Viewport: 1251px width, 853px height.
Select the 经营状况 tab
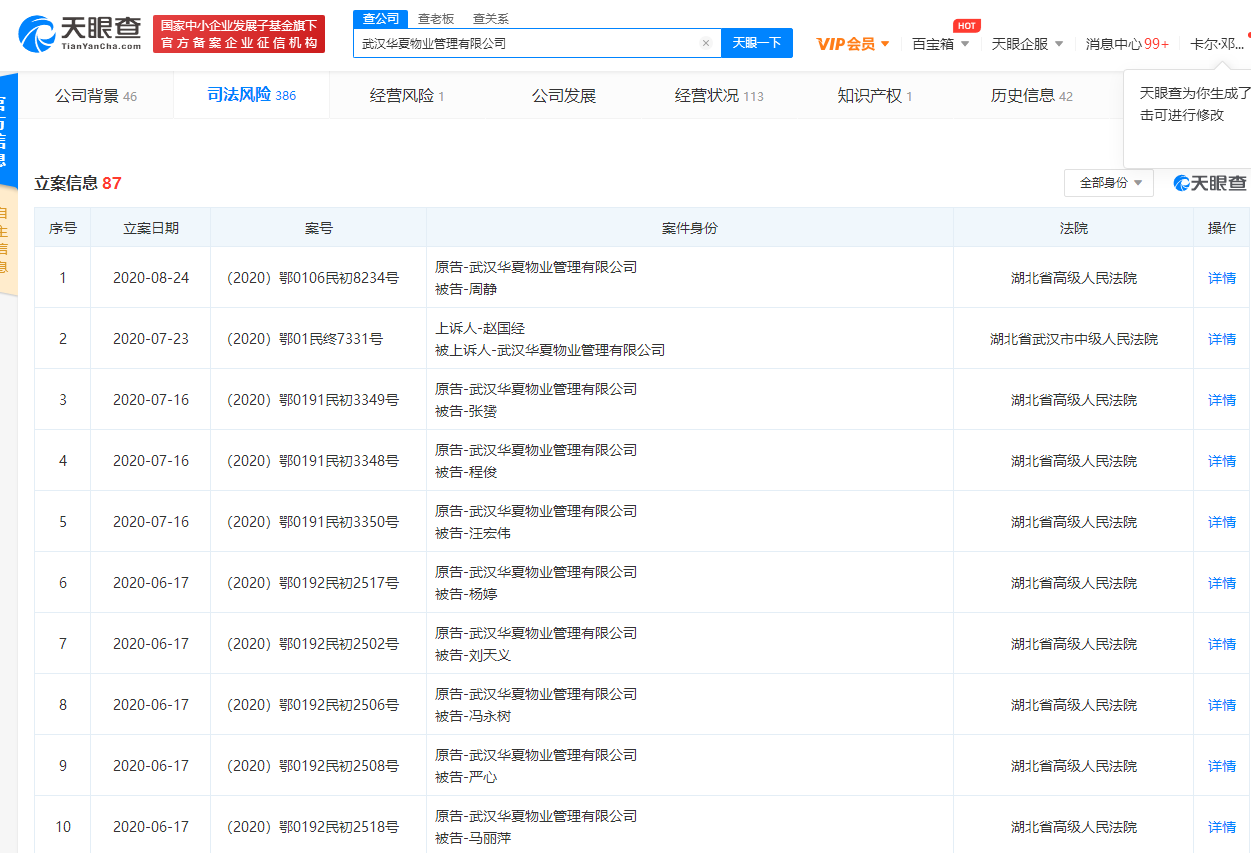point(718,96)
